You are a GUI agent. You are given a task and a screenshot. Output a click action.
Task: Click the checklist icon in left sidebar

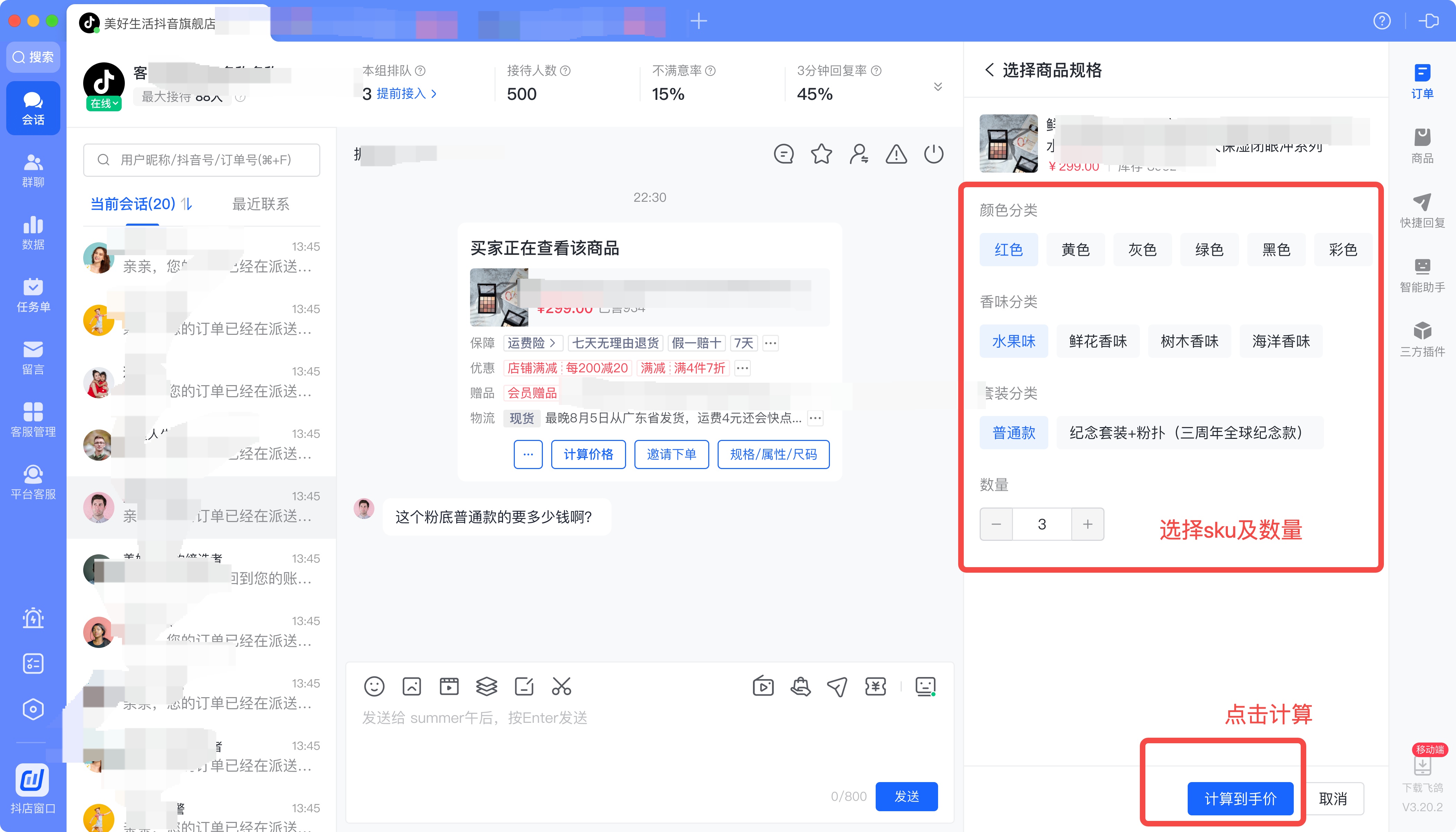pos(33,664)
